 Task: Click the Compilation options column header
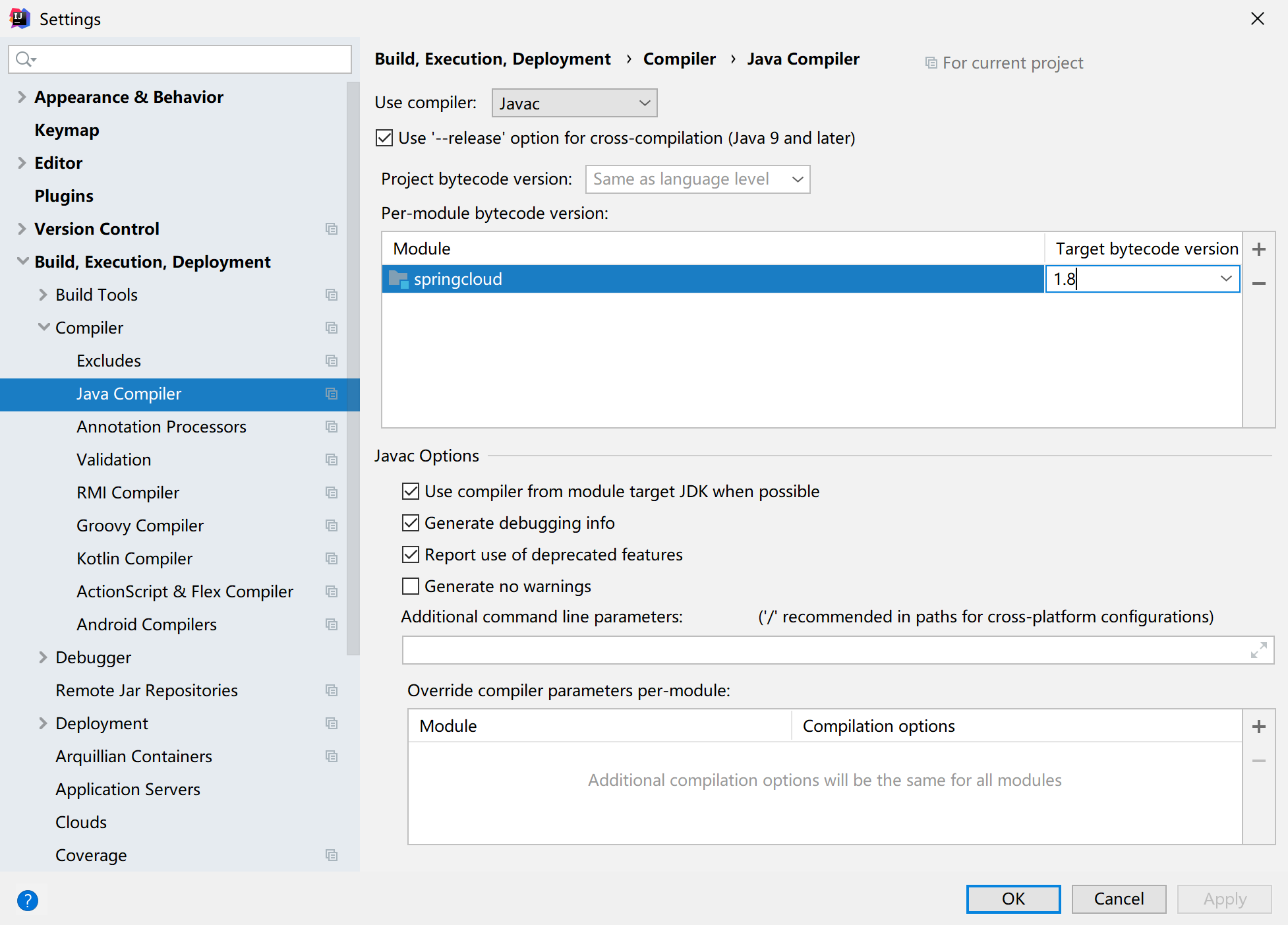[x=1016, y=726]
